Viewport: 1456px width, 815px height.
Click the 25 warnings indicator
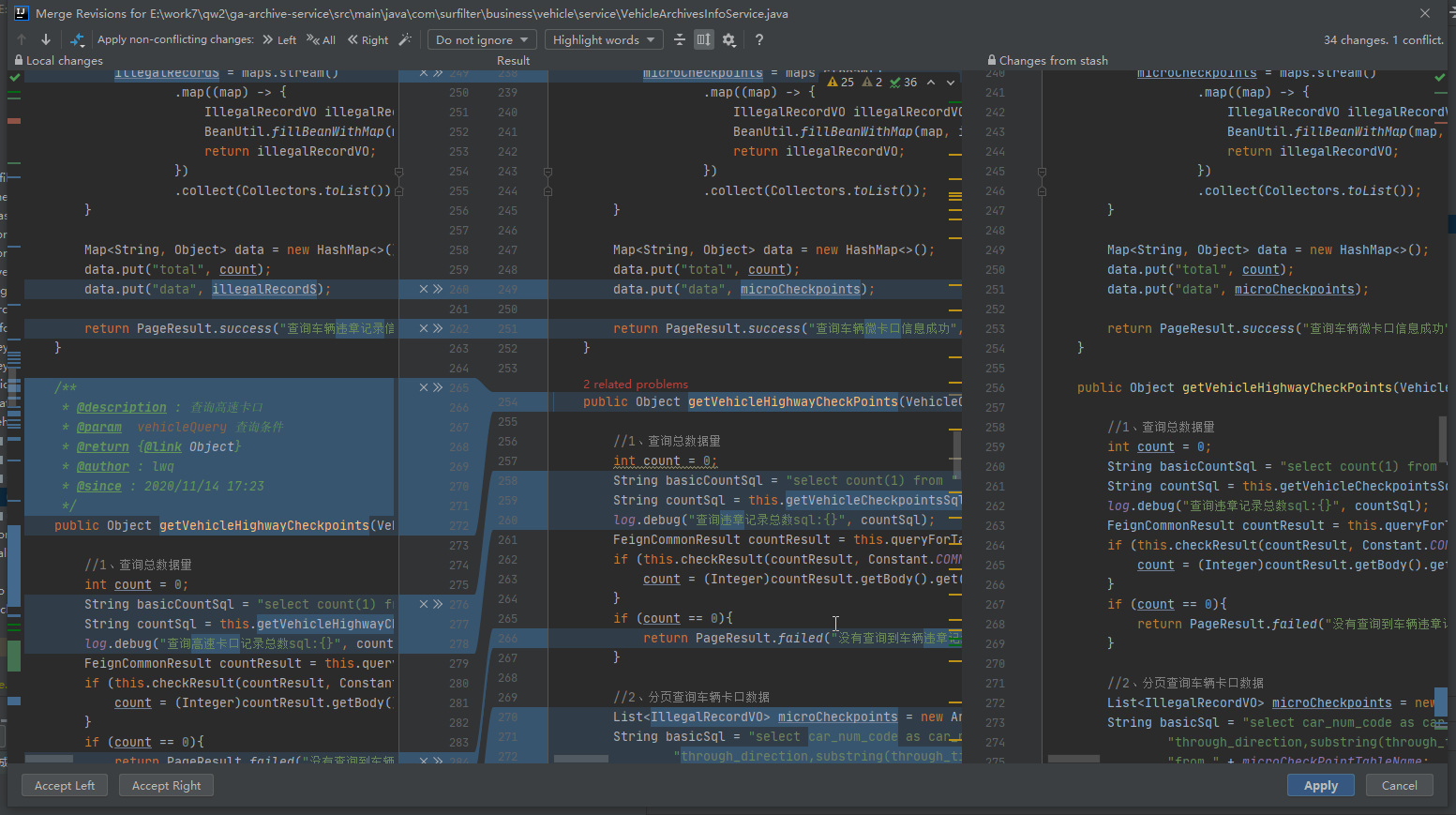click(x=841, y=83)
